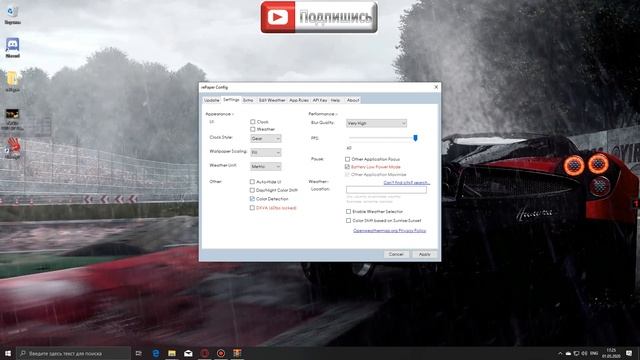Switch to the Extra tab
This screenshot has width=640, height=360.
(x=248, y=100)
